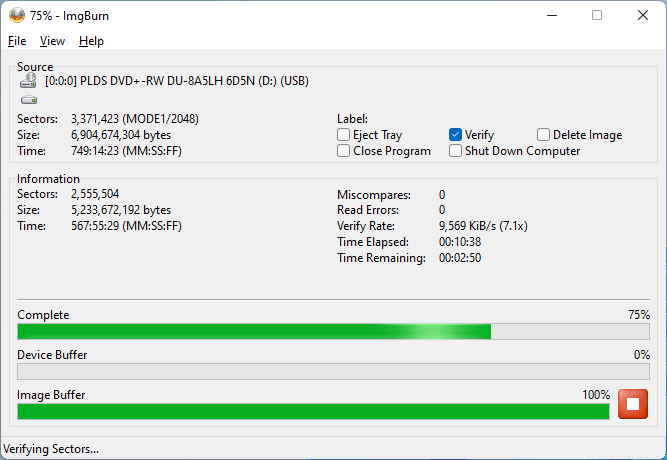Close the ImgBurn window

pos(643,15)
